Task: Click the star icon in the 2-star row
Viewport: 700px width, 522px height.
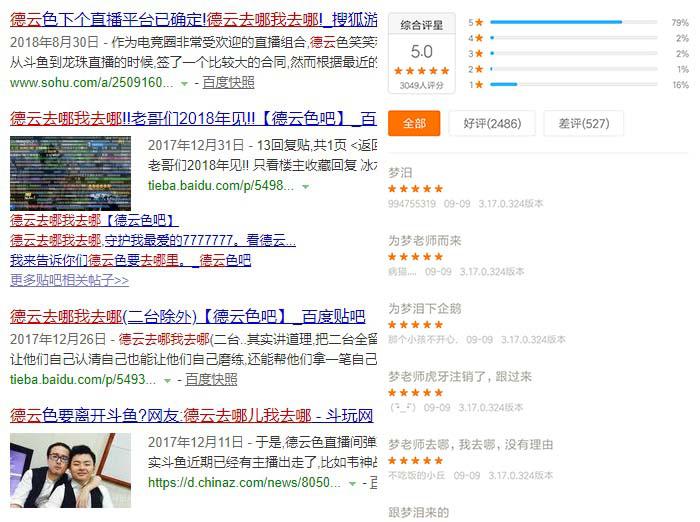Action: click(479, 69)
